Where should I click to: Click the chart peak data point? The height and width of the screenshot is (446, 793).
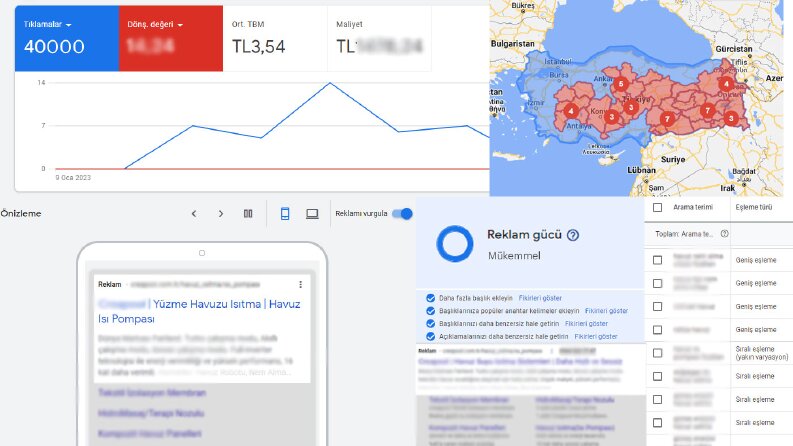330,83
